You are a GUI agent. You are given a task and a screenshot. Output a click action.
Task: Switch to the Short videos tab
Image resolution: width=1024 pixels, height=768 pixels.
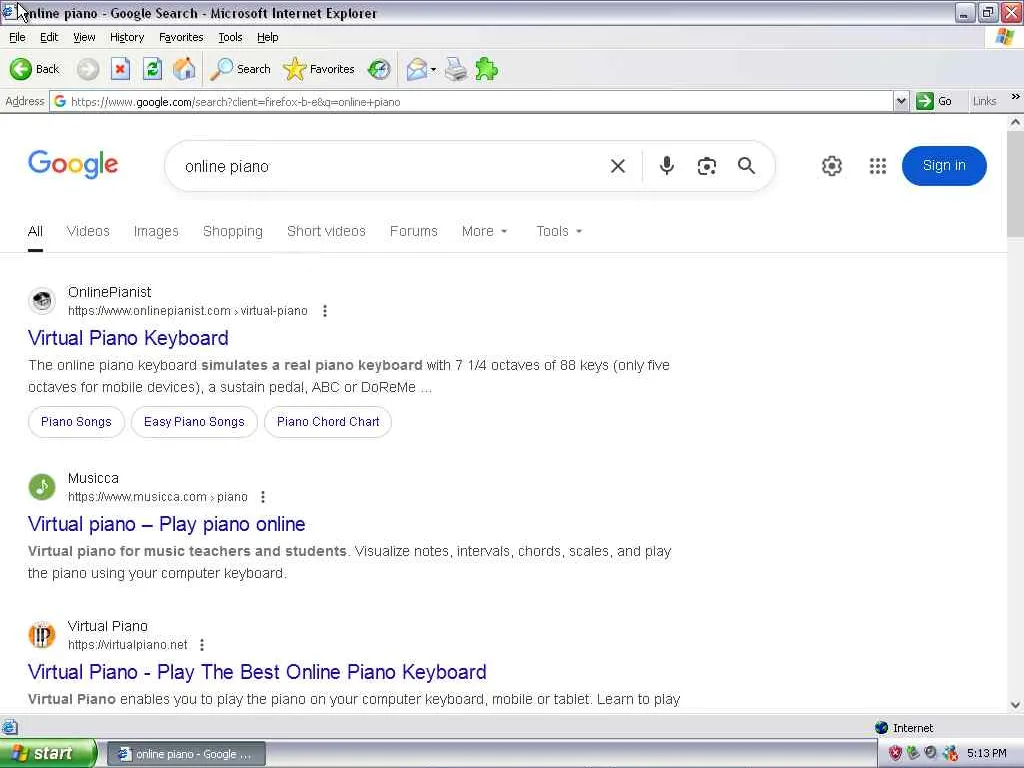tap(326, 231)
